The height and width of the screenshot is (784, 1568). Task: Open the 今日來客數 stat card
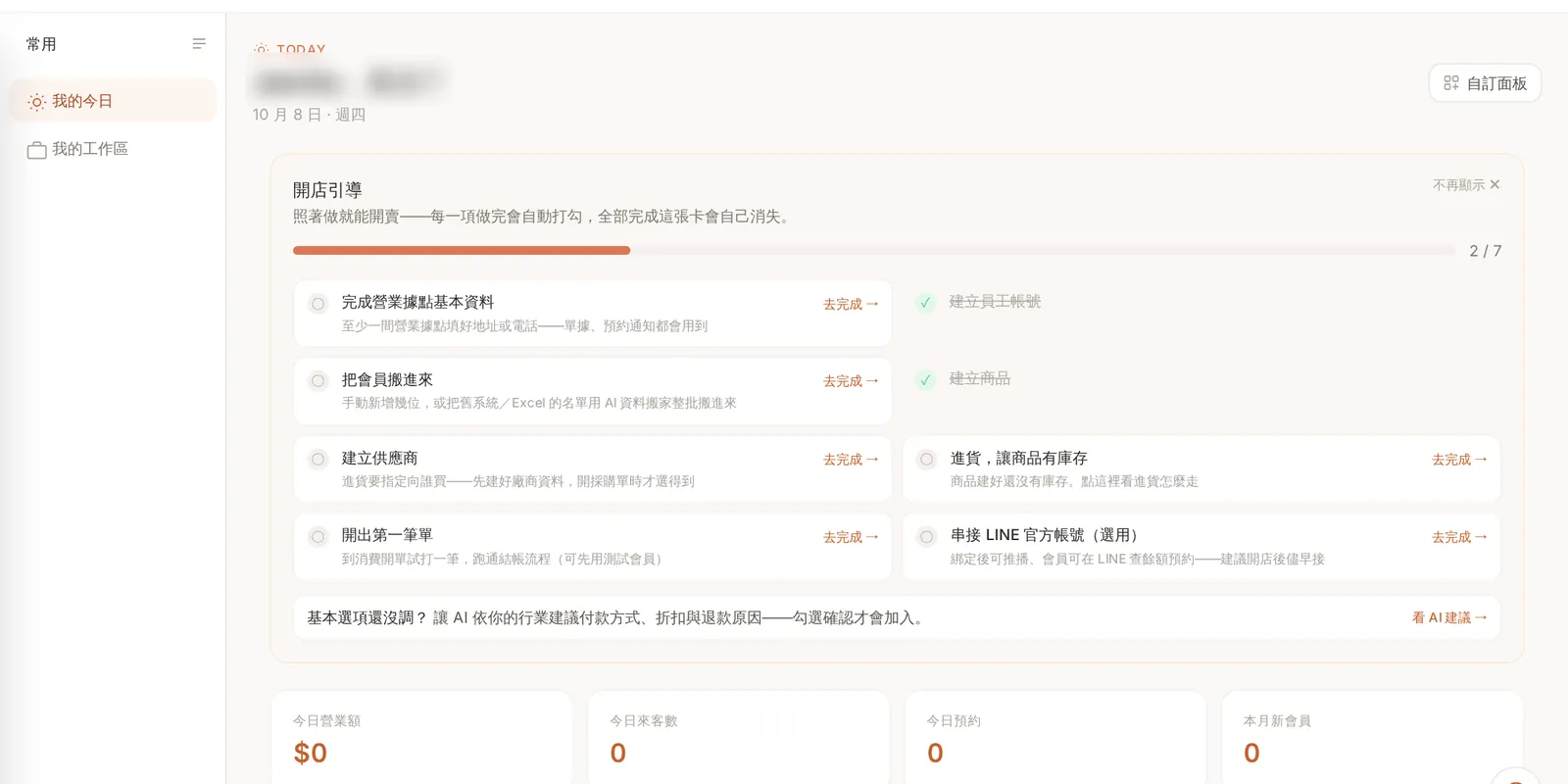pos(739,737)
